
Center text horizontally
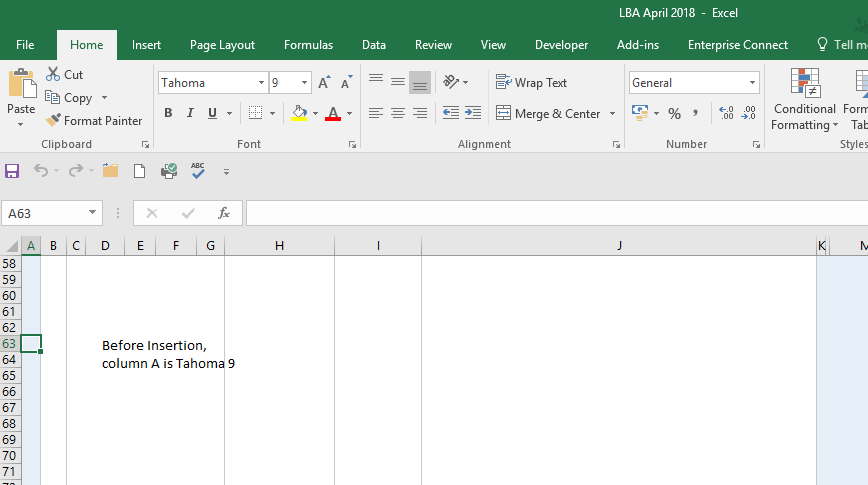397,113
